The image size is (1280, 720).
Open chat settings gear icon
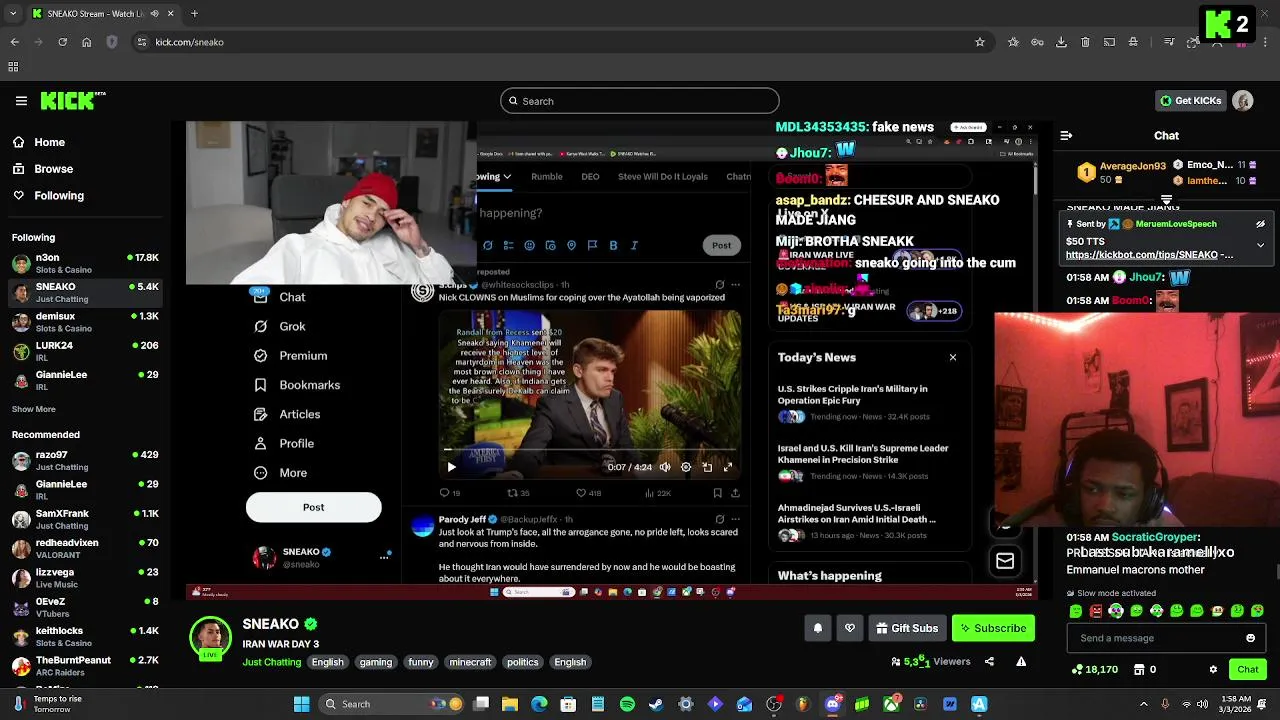coord(1213,669)
